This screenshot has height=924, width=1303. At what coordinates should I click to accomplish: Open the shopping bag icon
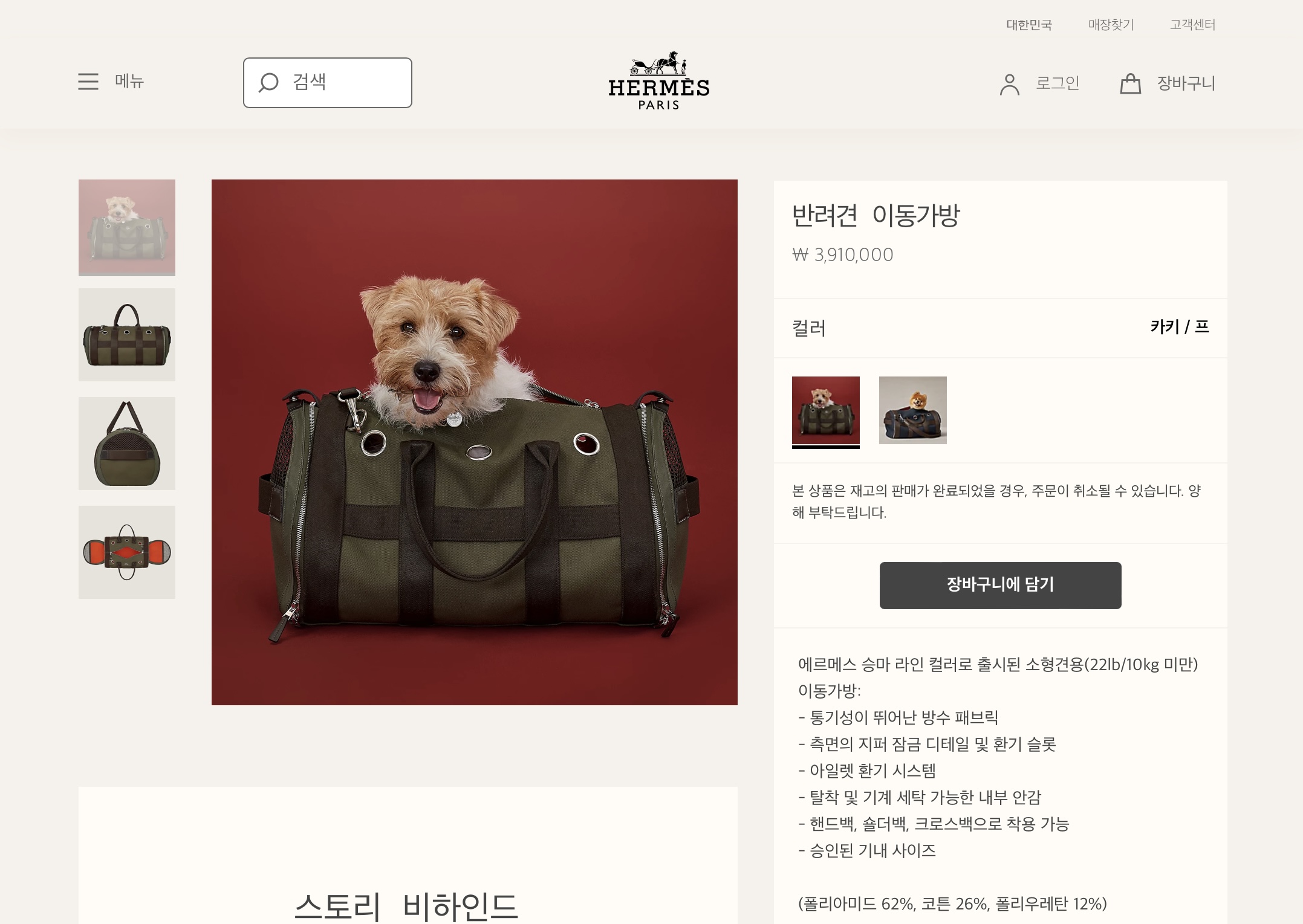point(1130,83)
